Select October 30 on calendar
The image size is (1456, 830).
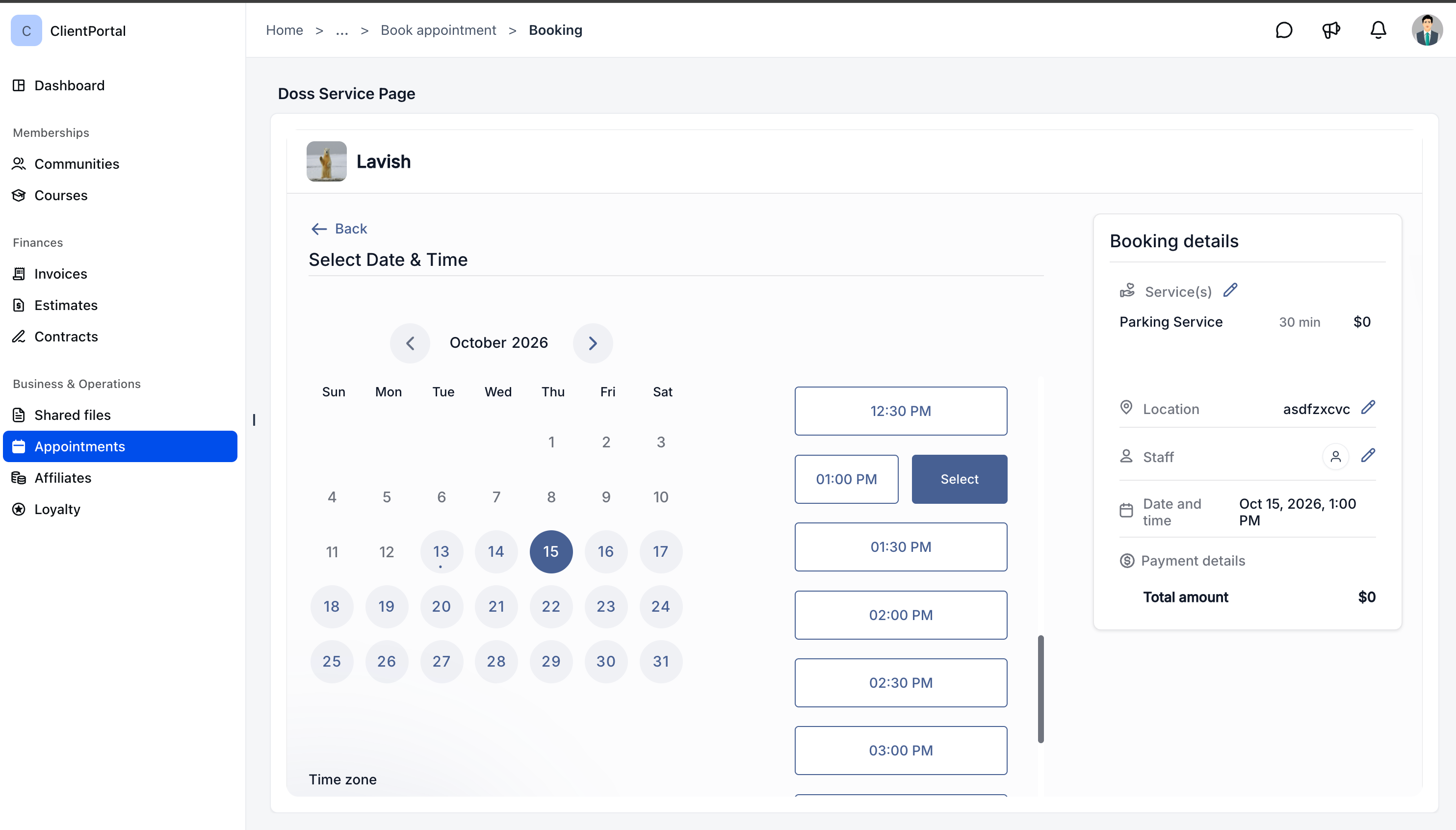[x=605, y=662]
